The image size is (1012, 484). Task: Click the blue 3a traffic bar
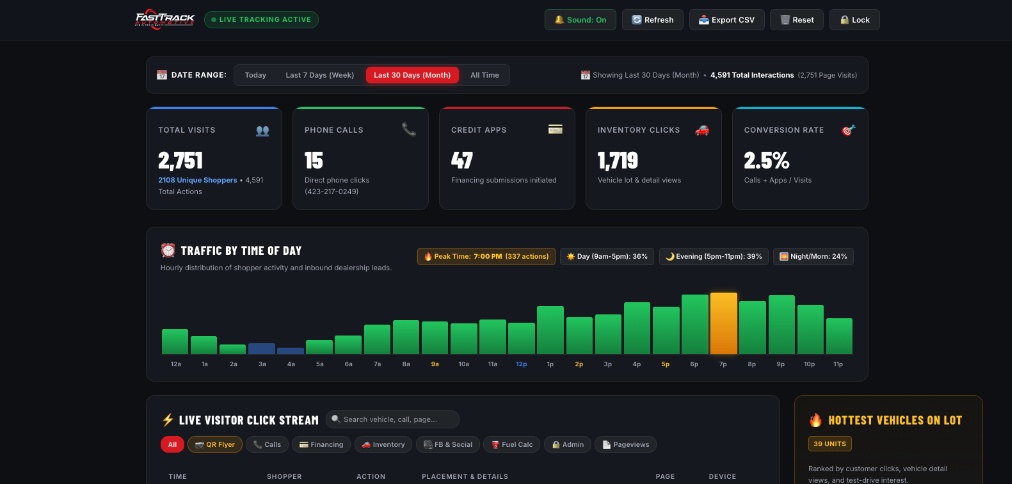pos(261,348)
